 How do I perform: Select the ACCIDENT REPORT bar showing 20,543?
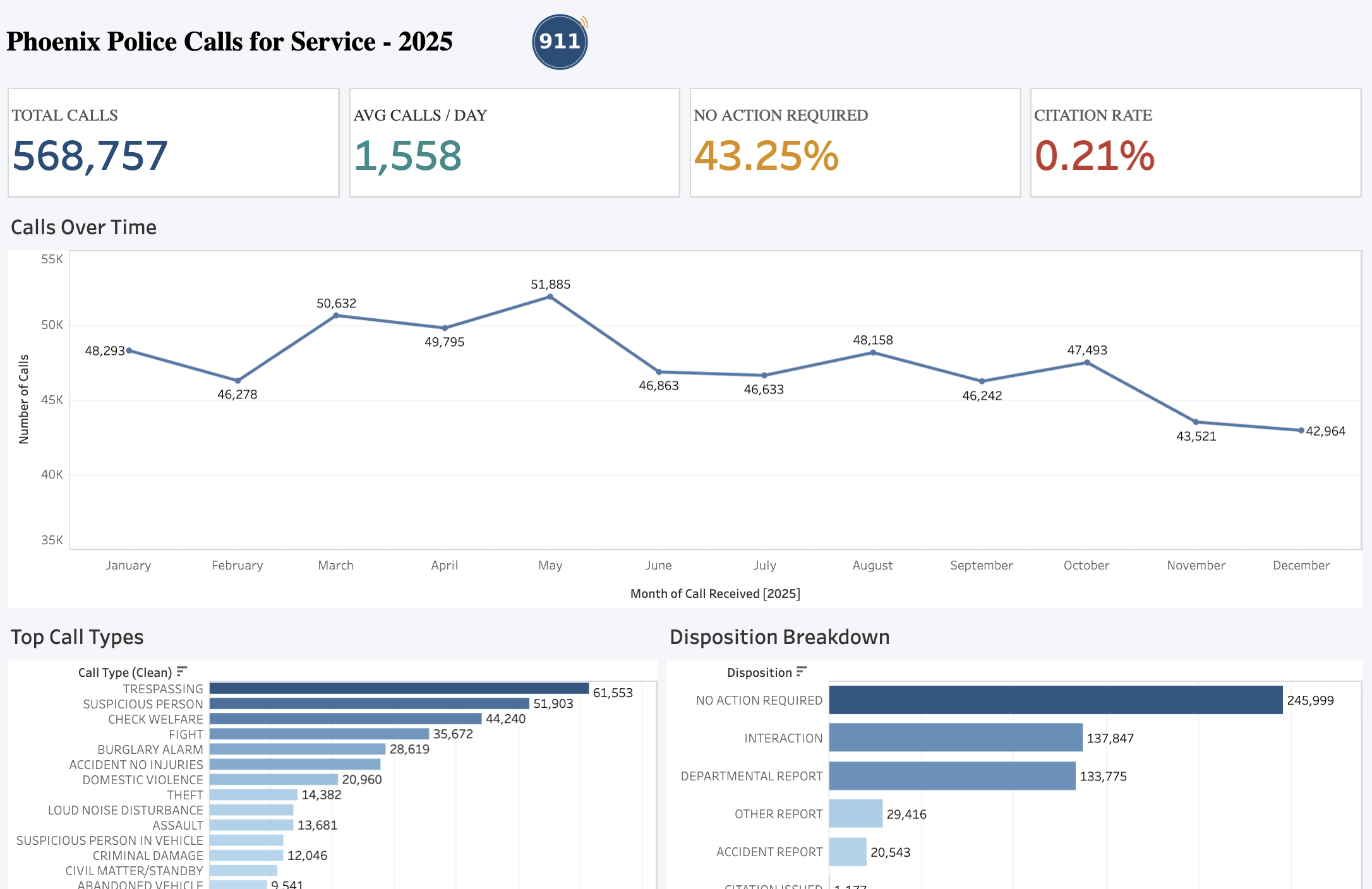[x=848, y=852]
